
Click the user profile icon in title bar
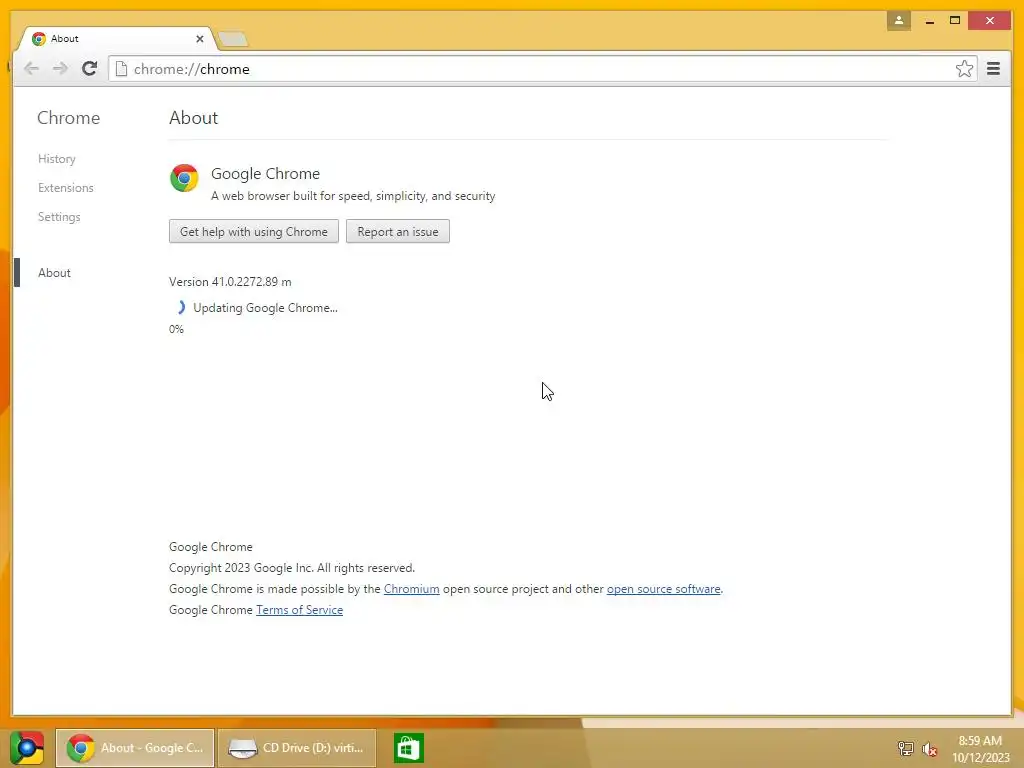(x=899, y=20)
